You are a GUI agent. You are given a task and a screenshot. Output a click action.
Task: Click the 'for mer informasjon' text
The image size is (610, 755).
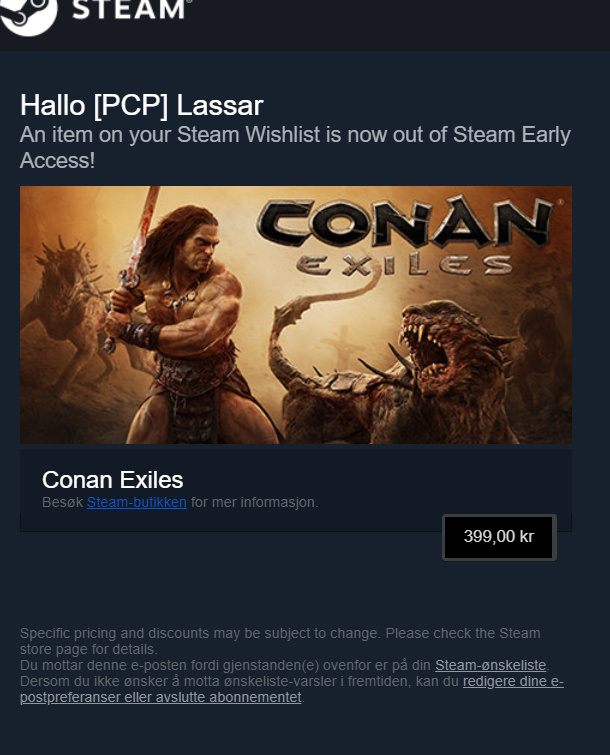[254, 502]
